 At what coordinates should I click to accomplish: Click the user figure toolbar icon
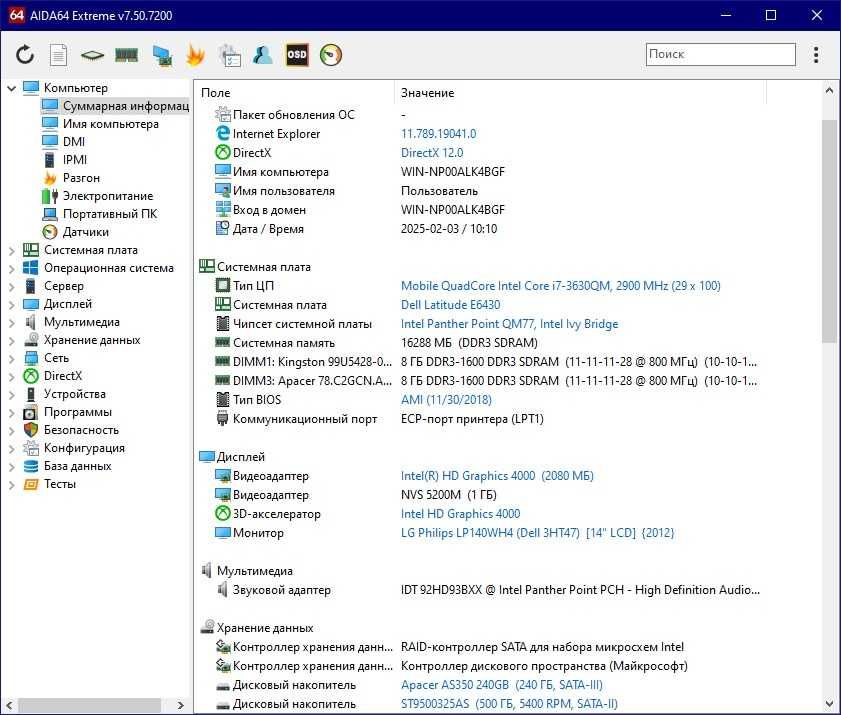pyautogui.click(x=263, y=55)
